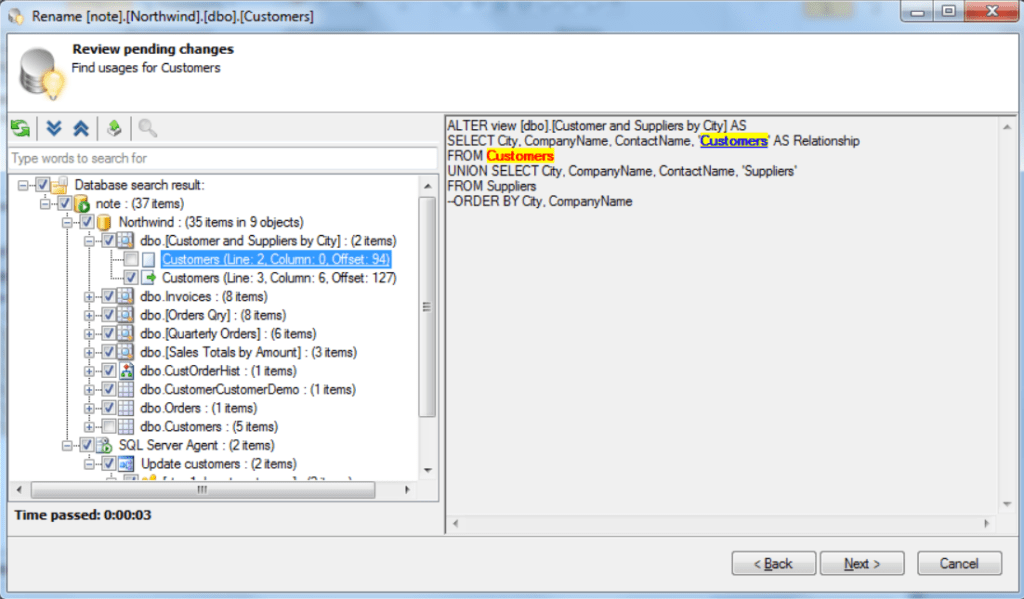The height and width of the screenshot is (599, 1024).
Task: Click the Next button
Action: tap(861, 562)
